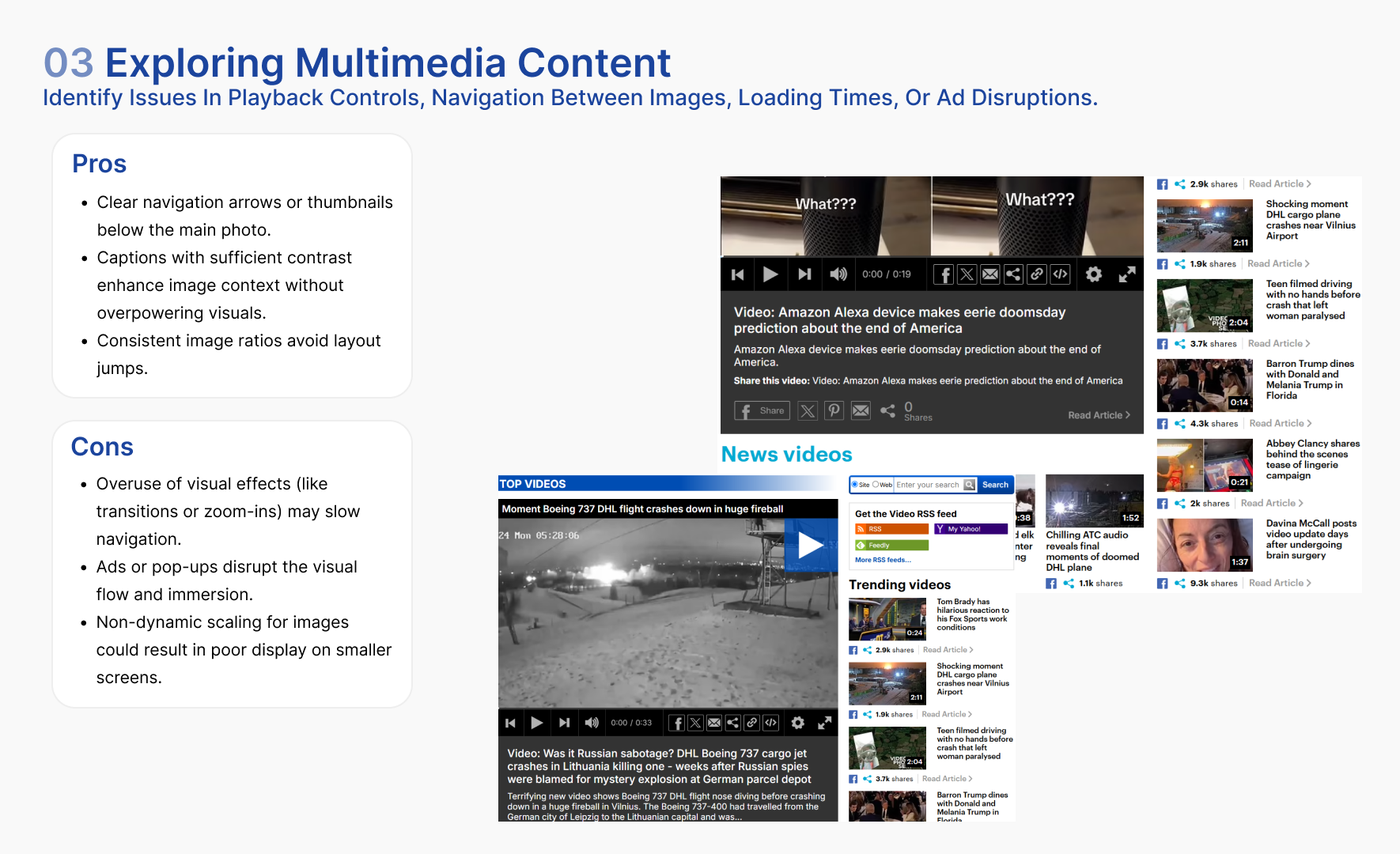Enter fullscreen on the Alexa video
The width and height of the screenshot is (1400, 854).
click(x=1127, y=274)
